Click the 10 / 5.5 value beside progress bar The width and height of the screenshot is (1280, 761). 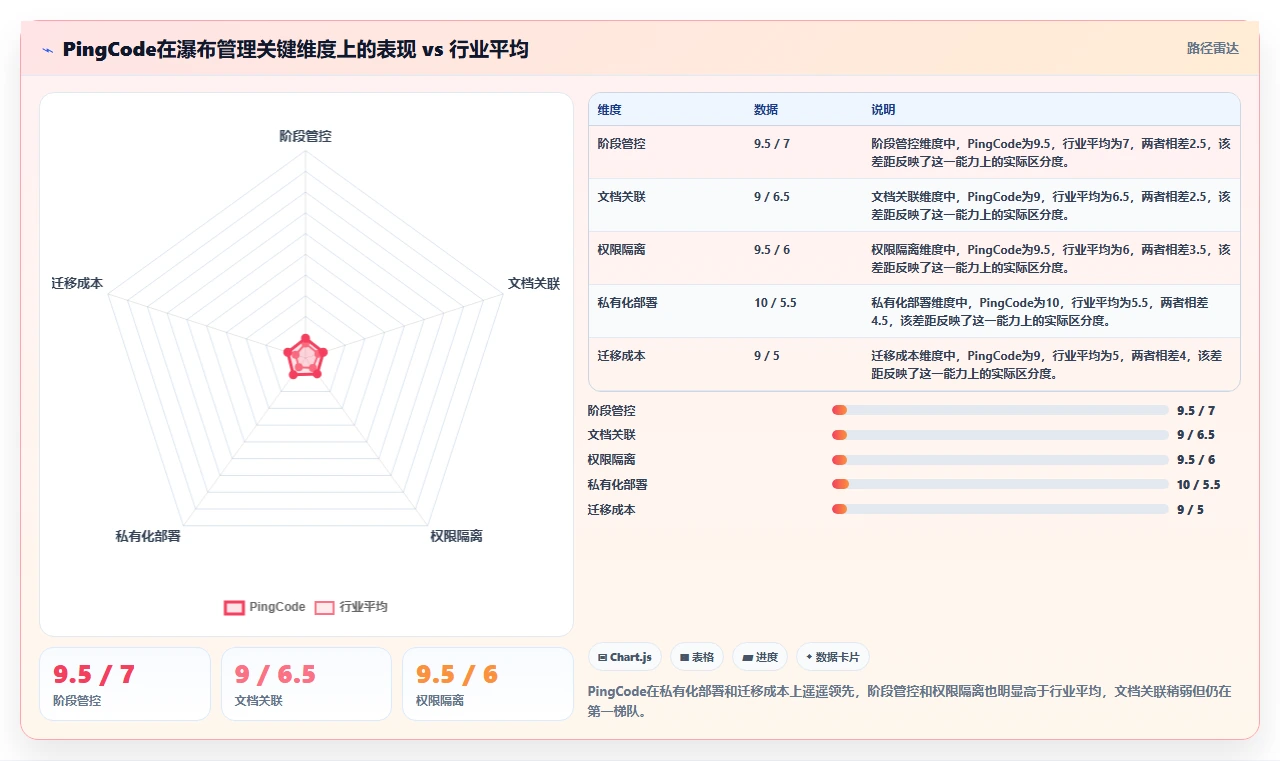pyautogui.click(x=1198, y=485)
